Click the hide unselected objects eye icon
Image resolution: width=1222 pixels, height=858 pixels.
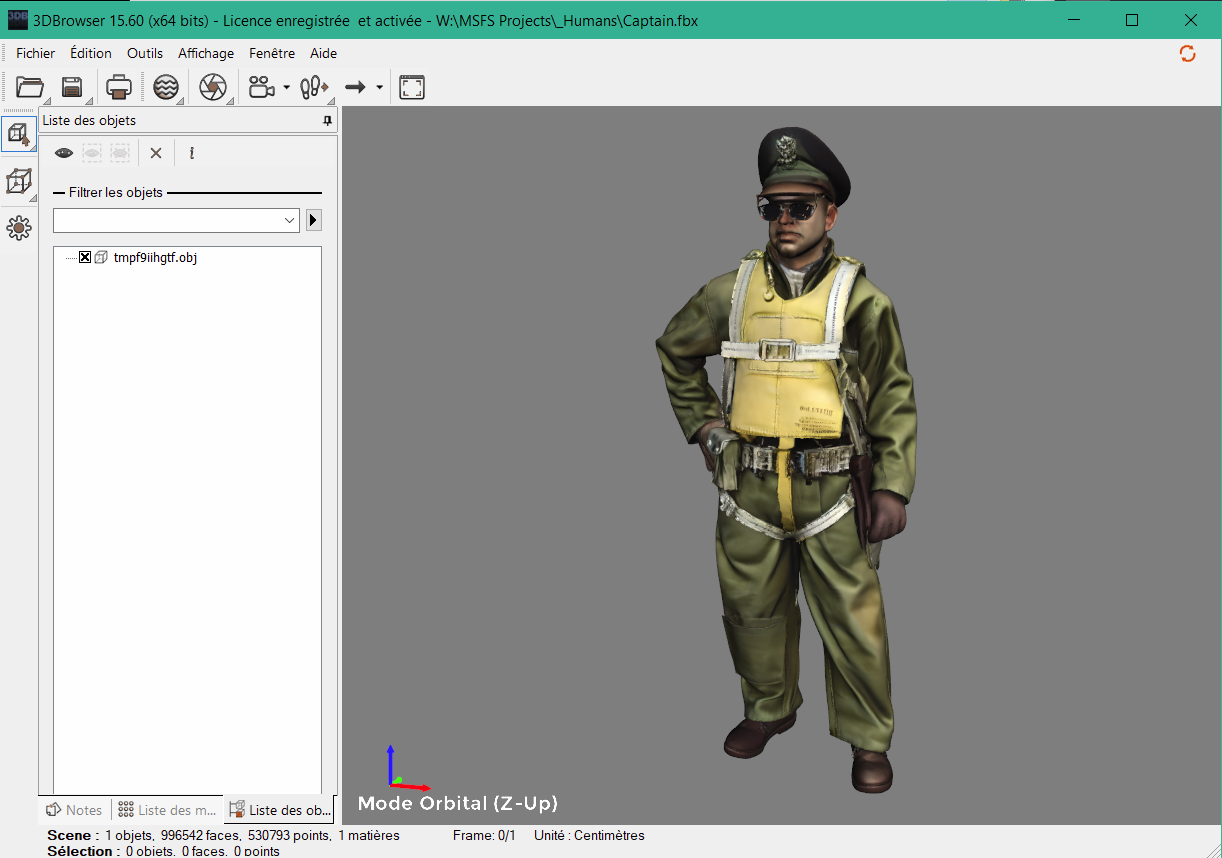tap(120, 153)
